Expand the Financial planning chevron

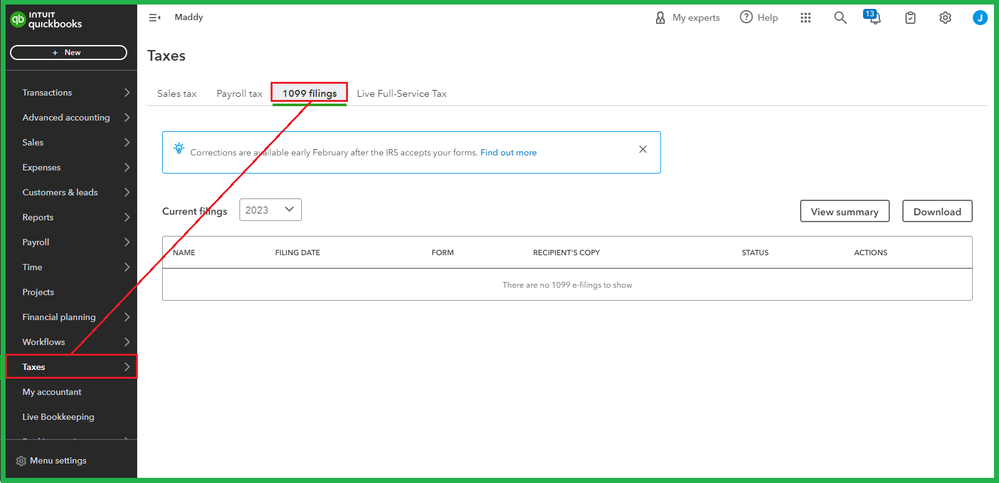click(x=127, y=317)
